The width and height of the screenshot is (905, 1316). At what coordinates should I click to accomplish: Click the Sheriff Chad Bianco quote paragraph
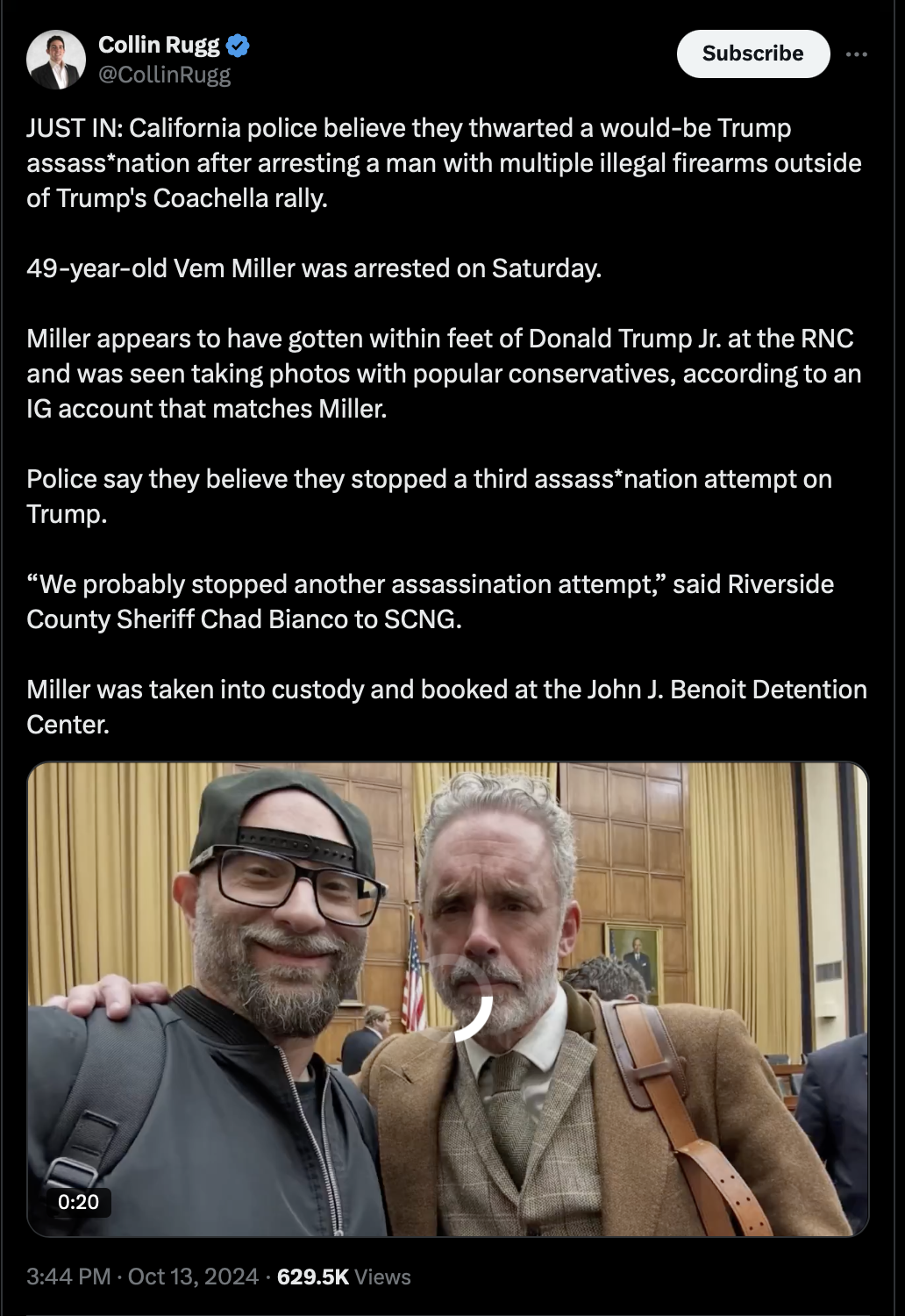[x=431, y=601]
